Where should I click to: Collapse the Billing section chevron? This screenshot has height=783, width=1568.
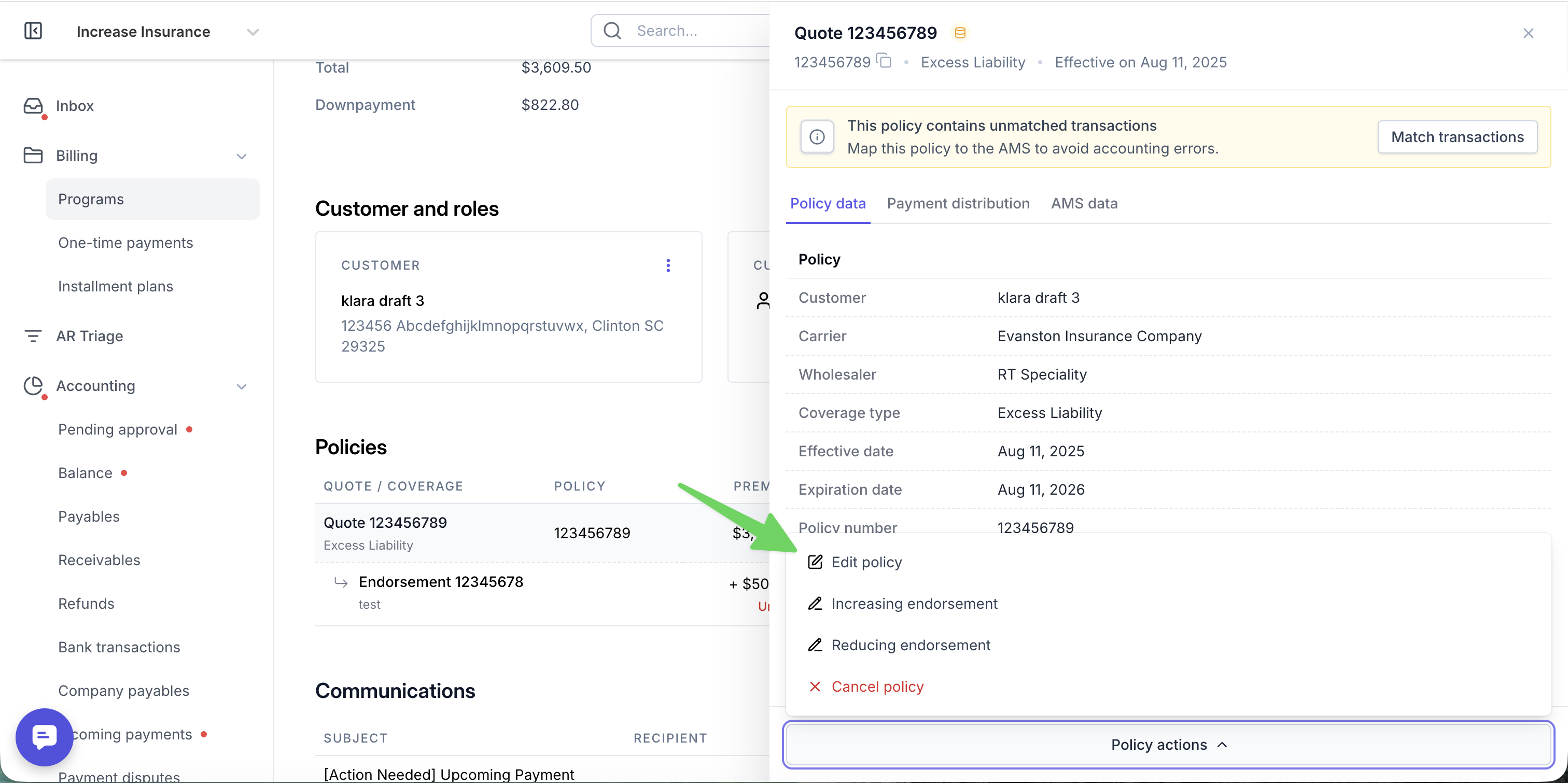[242, 157]
